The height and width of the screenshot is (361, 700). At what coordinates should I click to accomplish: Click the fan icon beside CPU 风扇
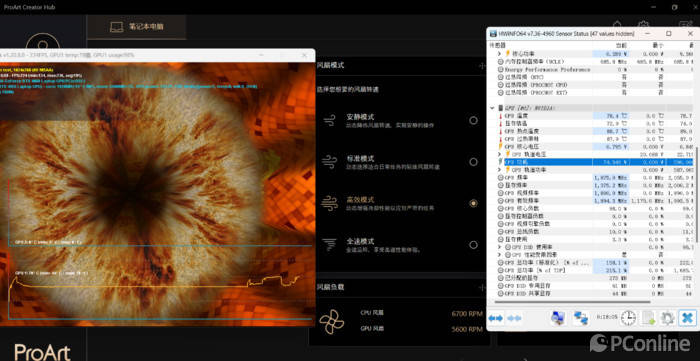click(x=332, y=321)
